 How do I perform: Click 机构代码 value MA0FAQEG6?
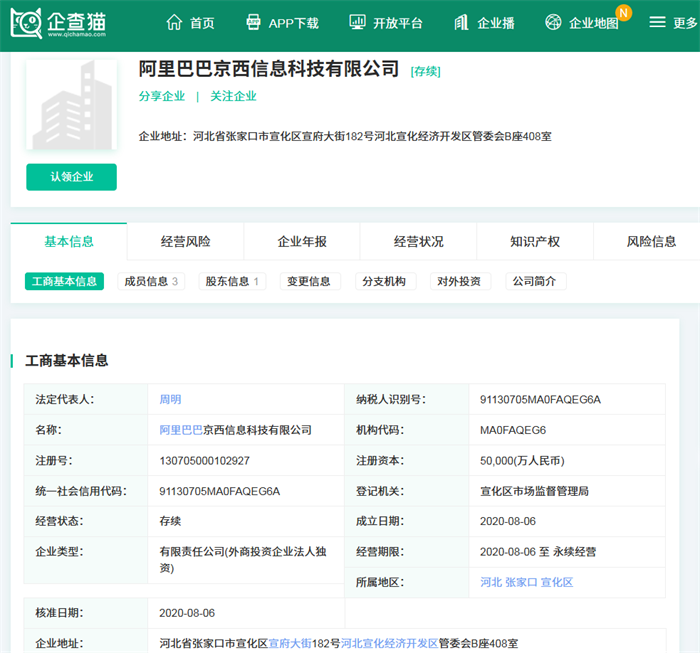tap(513, 430)
